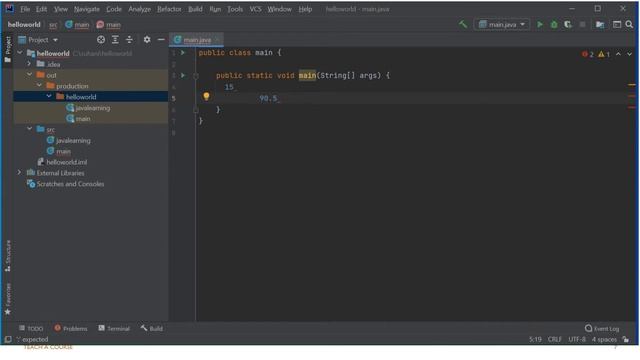Open the Terminal tool window
Screen dimensions: 640x360
(114, 329)
